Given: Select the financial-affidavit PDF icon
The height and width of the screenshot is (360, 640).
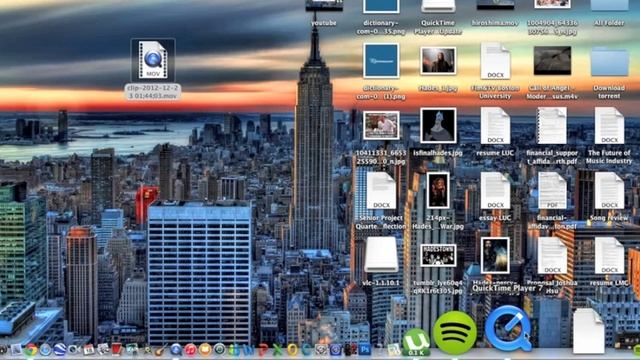Looking at the screenshot, I should [552, 190].
